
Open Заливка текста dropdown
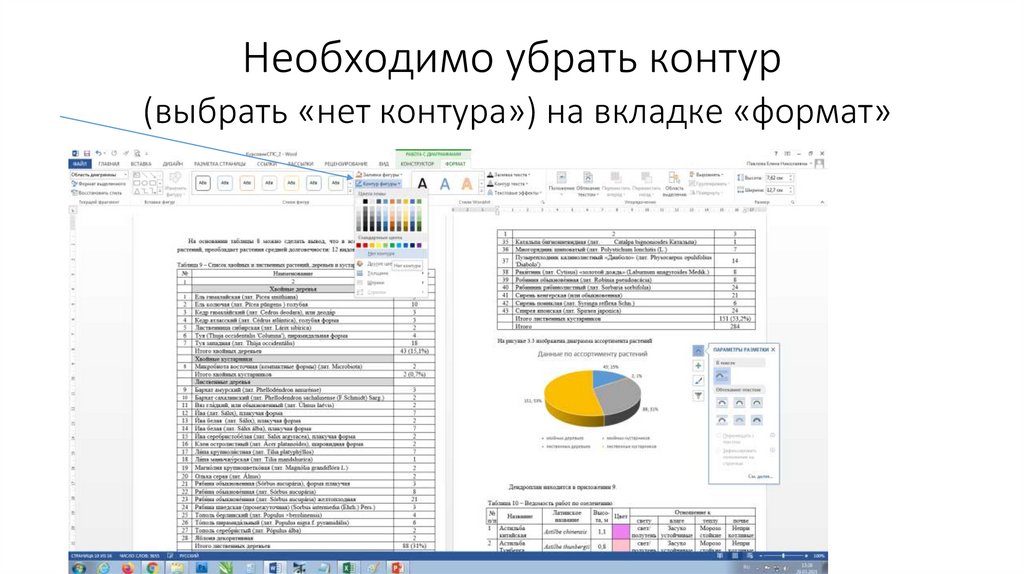pos(509,175)
